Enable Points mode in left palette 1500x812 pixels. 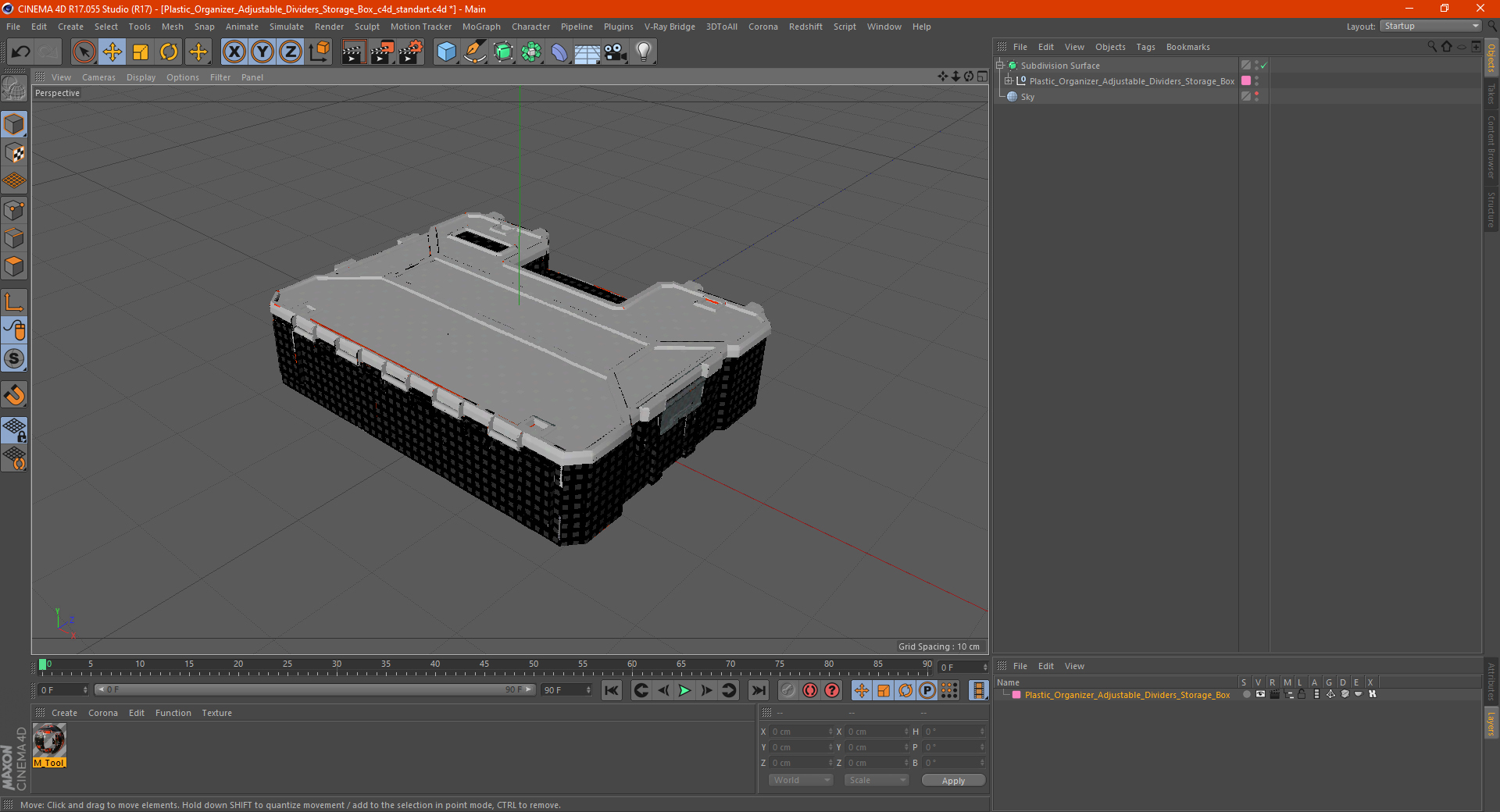pyautogui.click(x=14, y=210)
